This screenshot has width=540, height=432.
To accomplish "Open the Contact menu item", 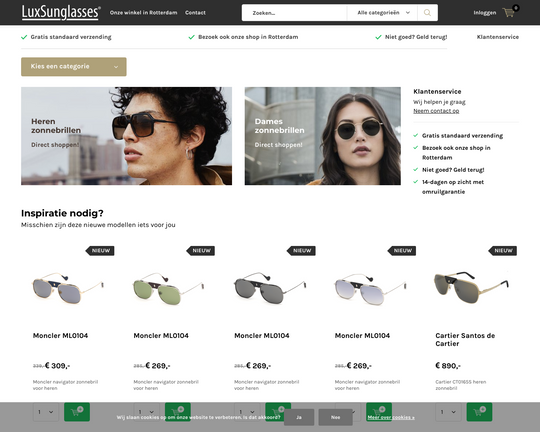I will pos(195,13).
